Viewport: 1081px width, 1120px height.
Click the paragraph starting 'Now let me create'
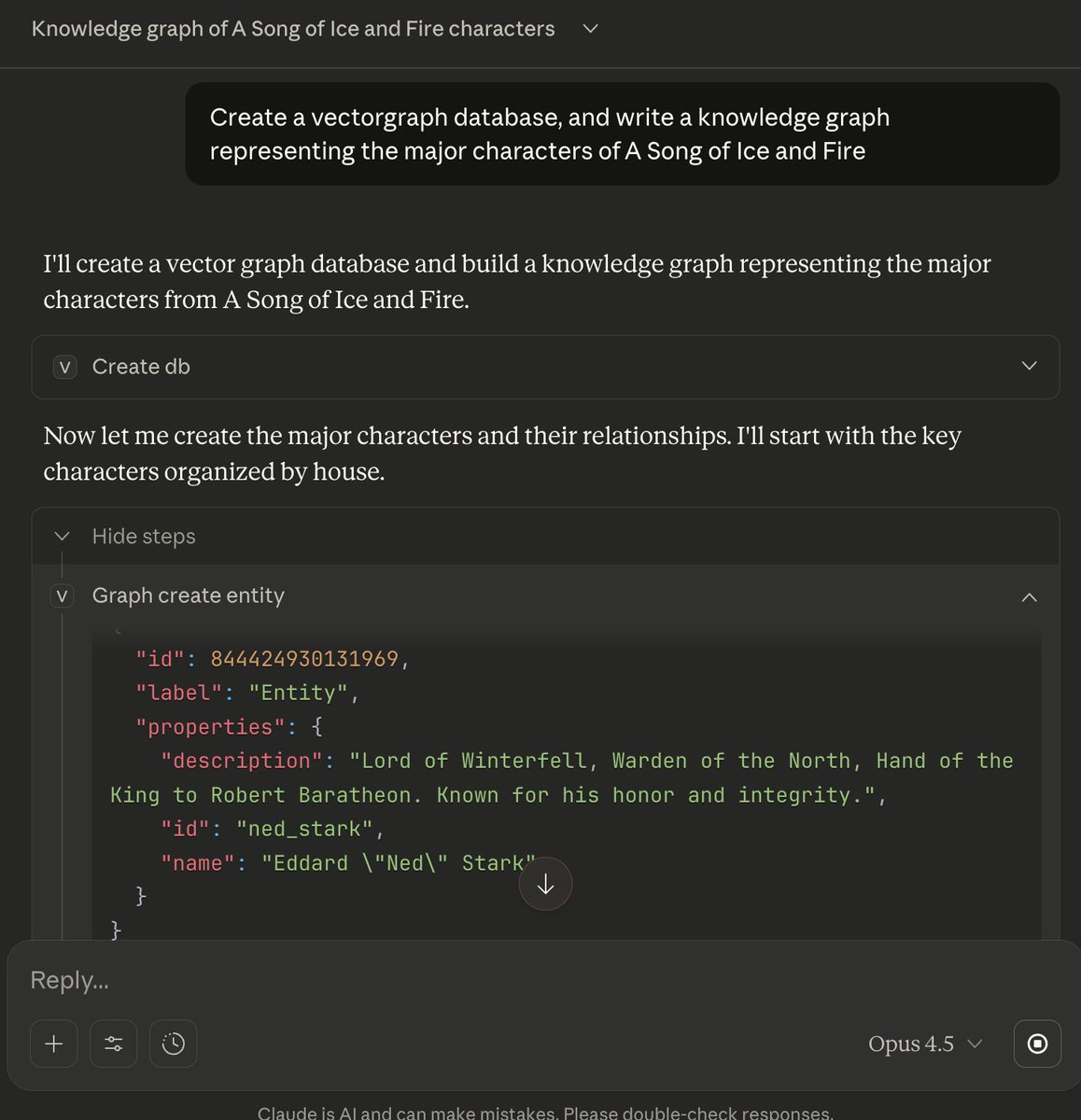click(502, 454)
